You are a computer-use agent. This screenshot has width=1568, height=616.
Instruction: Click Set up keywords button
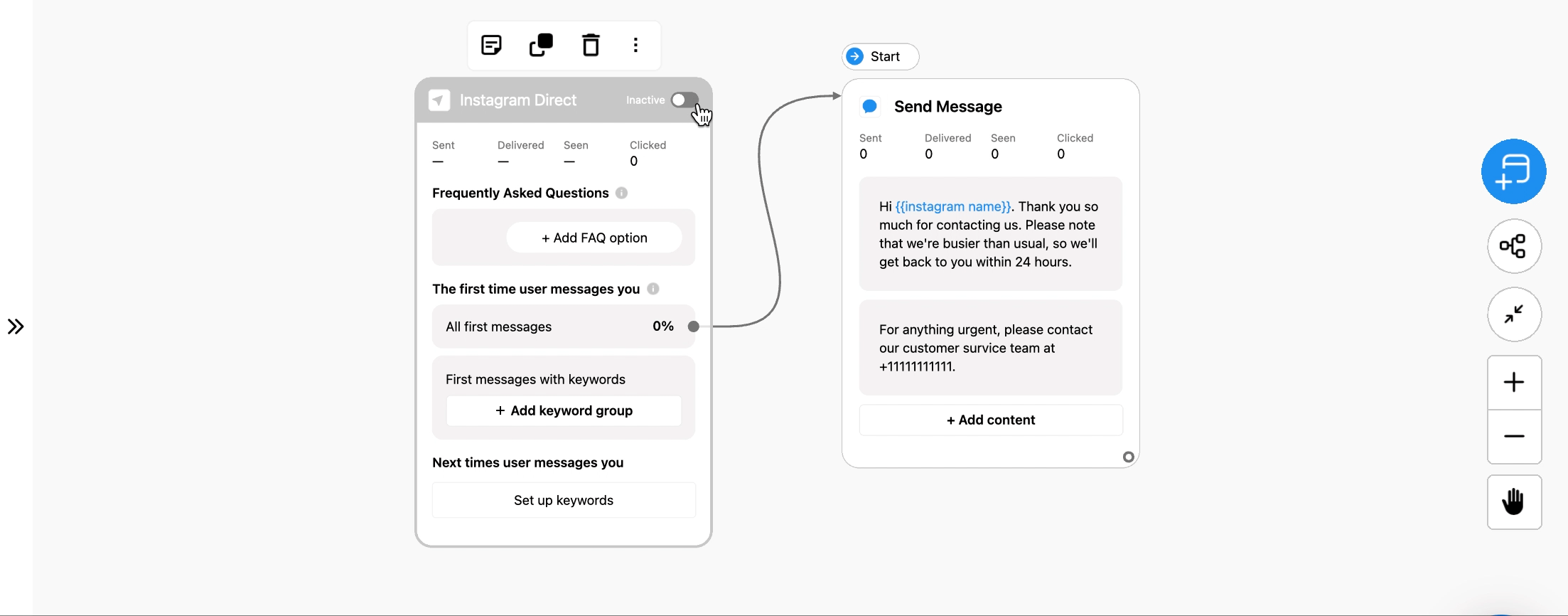[x=564, y=500]
